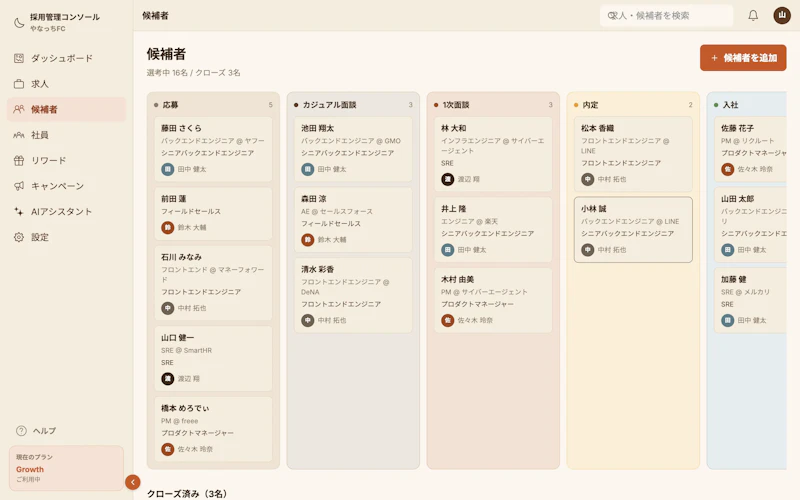Viewport: 800px width, 500px height.
Task: Open candidate card 橋本 めろでぃ
Action: click(x=213, y=429)
